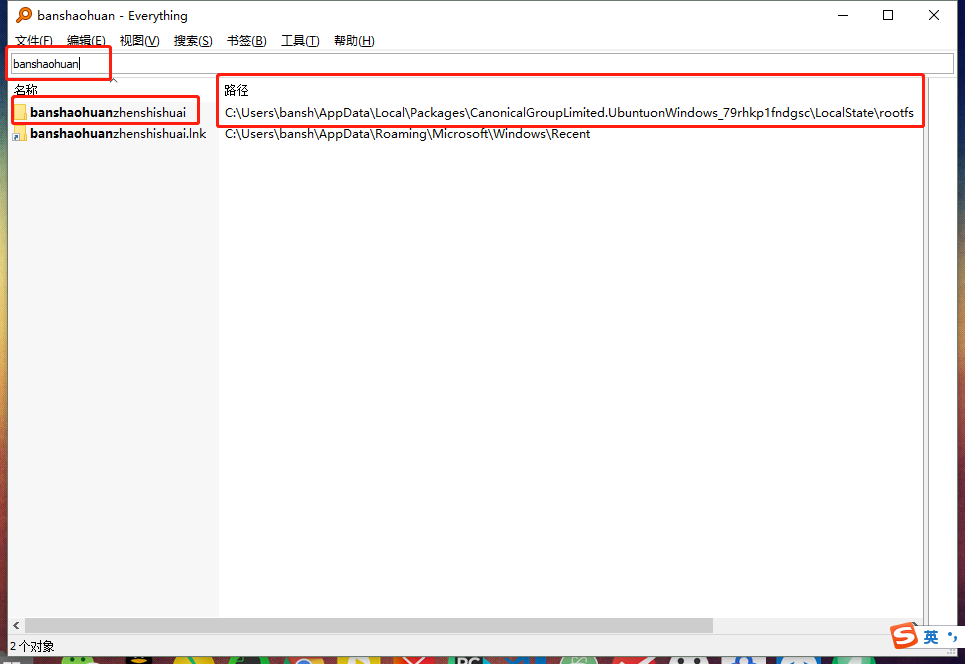This screenshot has width=965, height=664.
Task: Open the 视图(V) menu
Action: 140,41
